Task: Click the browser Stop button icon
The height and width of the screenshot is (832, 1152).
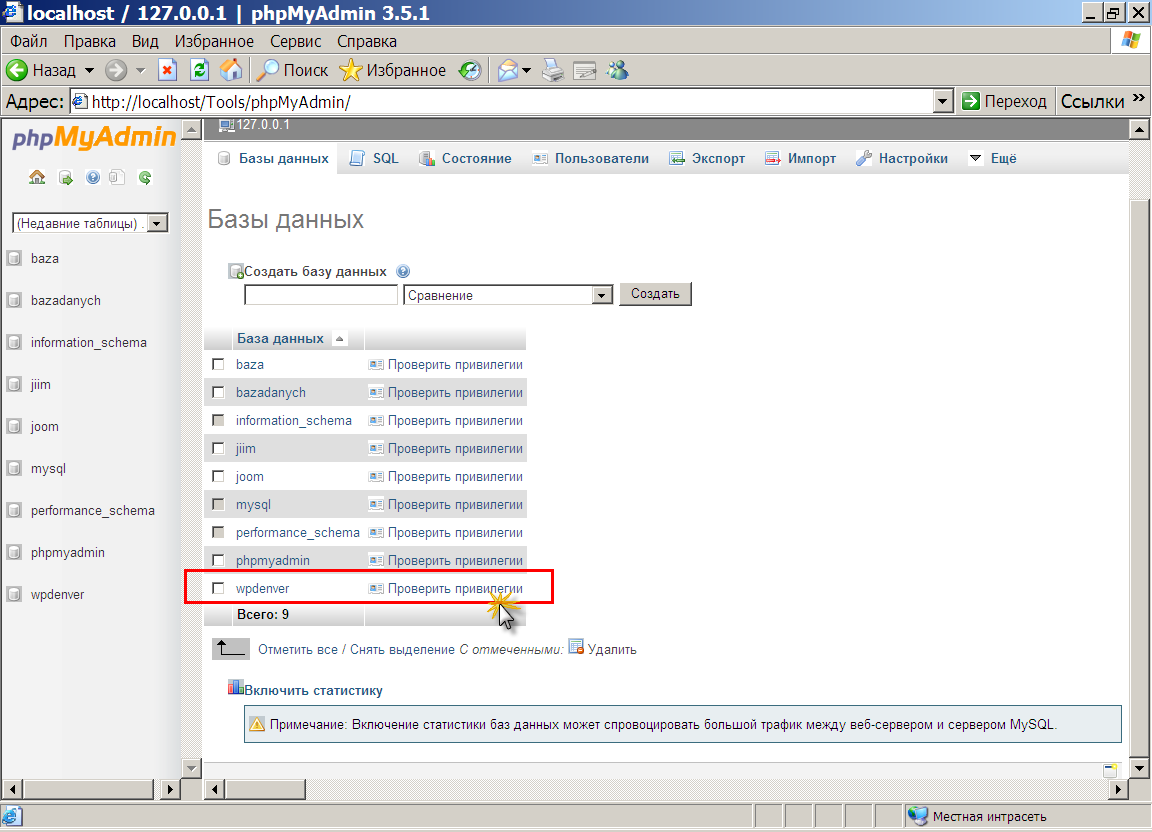Action: tap(168, 70)
